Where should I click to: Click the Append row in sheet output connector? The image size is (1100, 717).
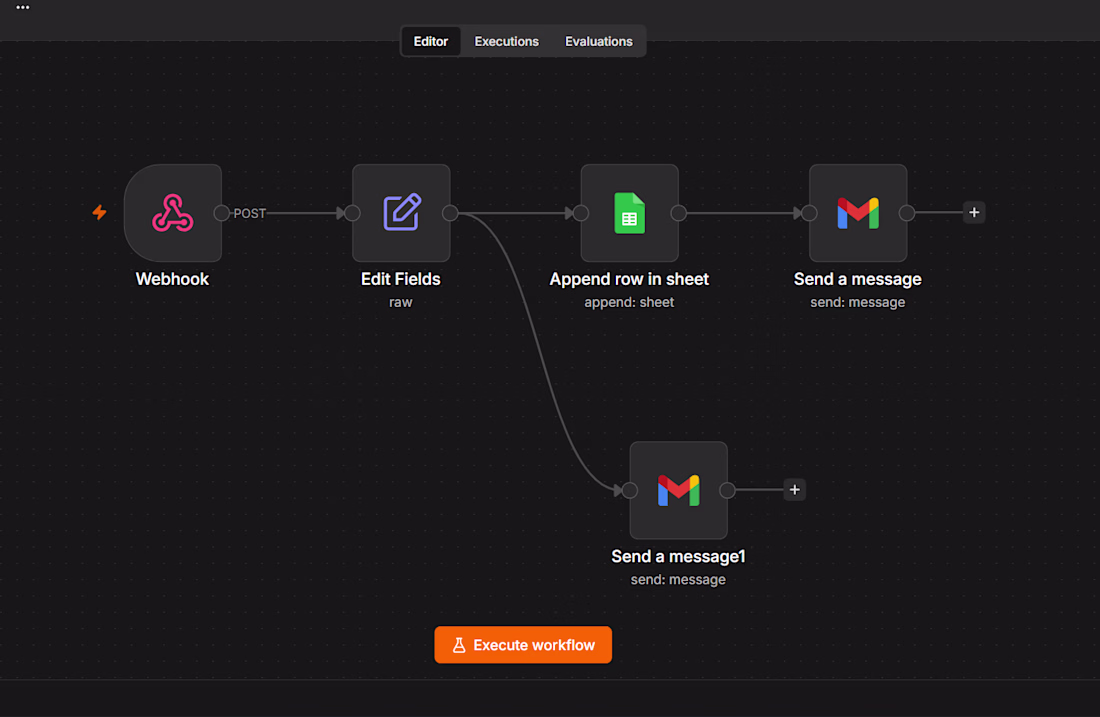[x=678, y=213]
